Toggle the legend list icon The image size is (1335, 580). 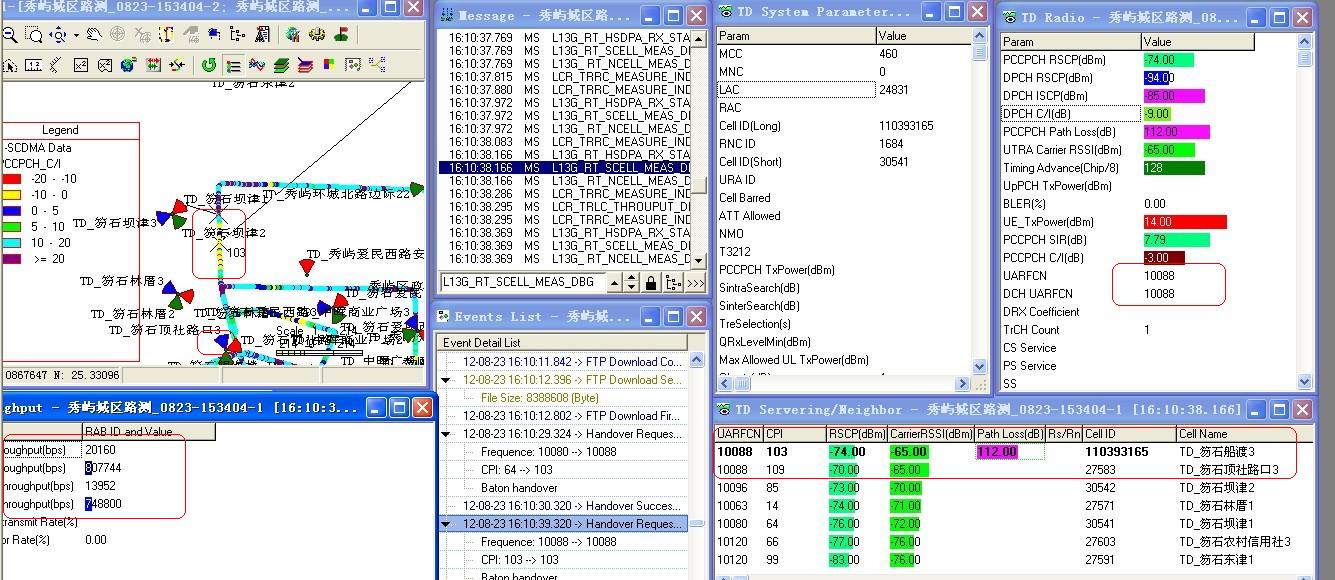[233, 65]
